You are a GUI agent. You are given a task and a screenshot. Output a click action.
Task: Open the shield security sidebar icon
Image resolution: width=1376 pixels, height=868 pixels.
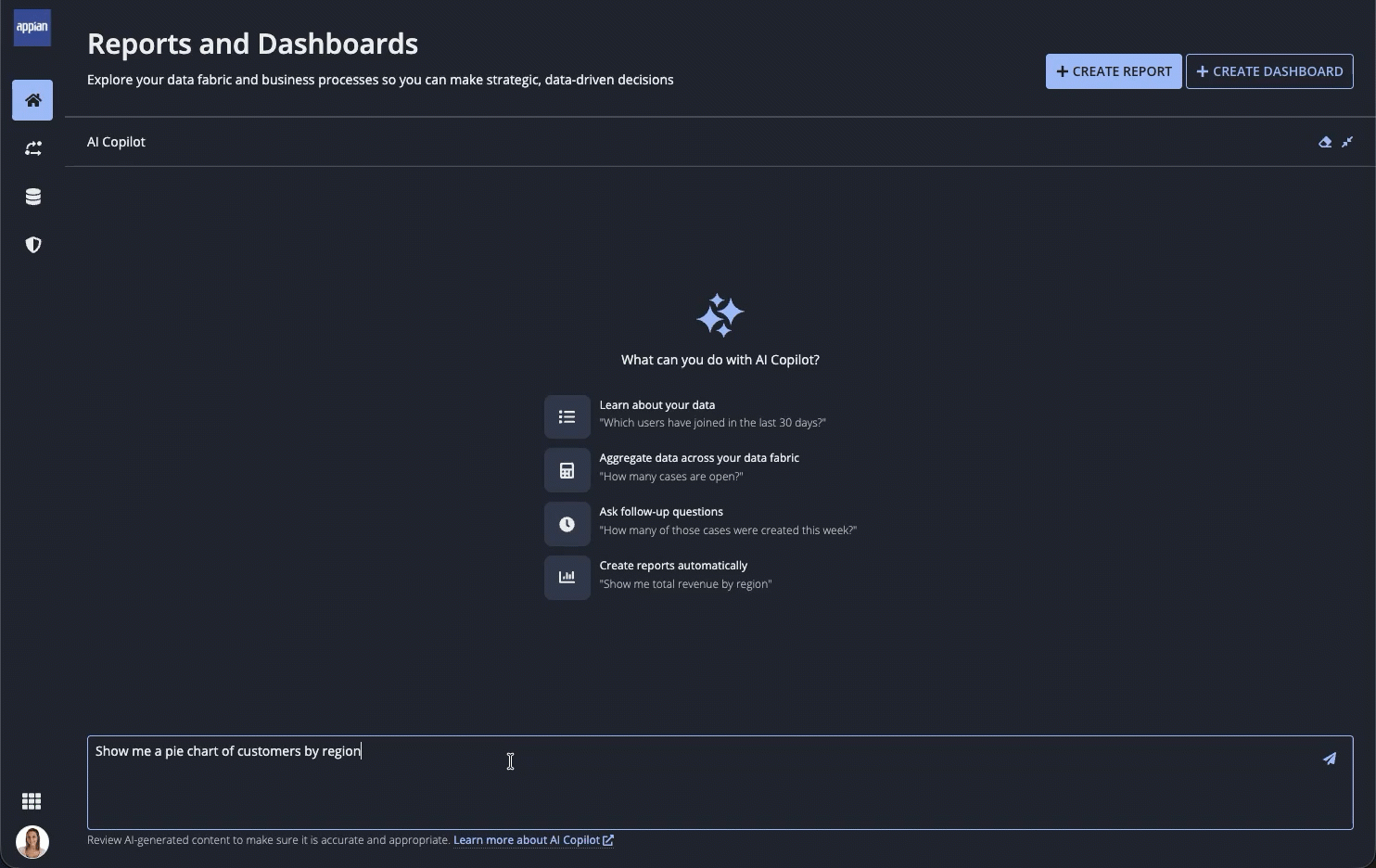tap(32, 245)
